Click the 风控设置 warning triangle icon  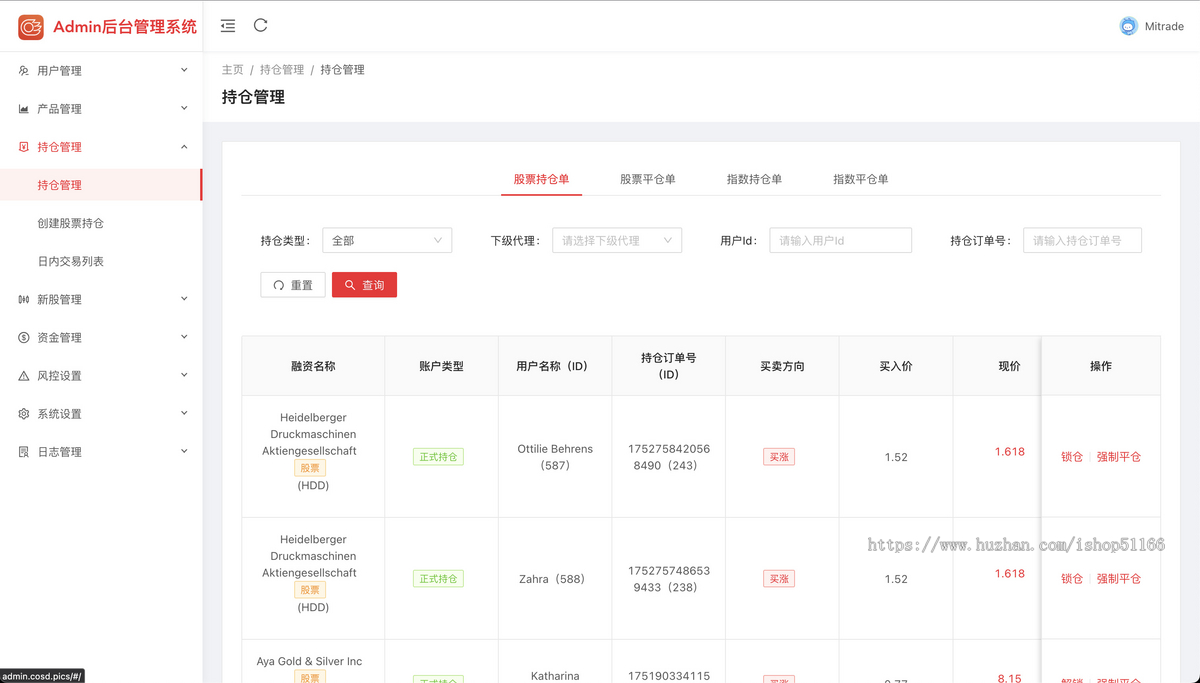(x=24, y=376)
